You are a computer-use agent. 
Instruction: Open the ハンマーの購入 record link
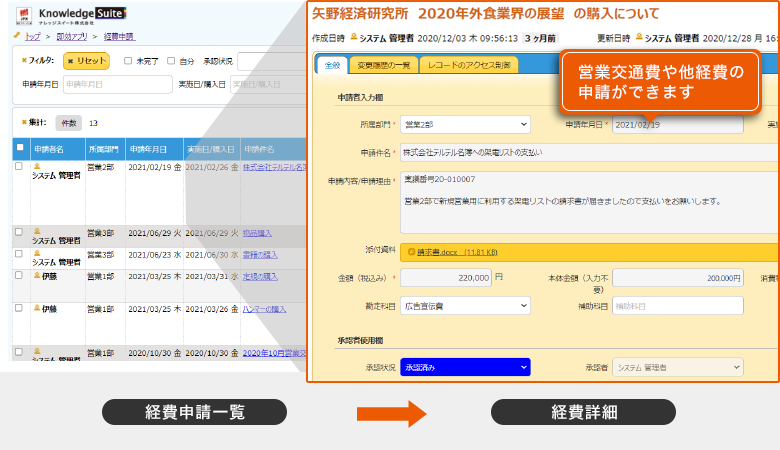(264, 310)
